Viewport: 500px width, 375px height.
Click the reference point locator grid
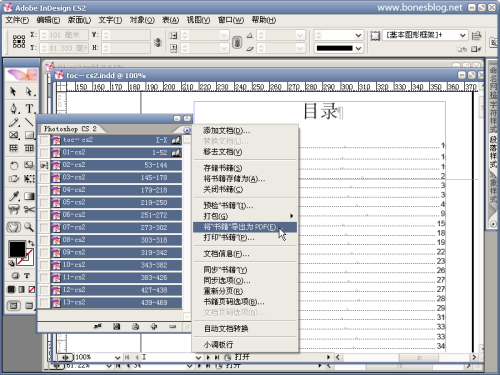point(19,41)
